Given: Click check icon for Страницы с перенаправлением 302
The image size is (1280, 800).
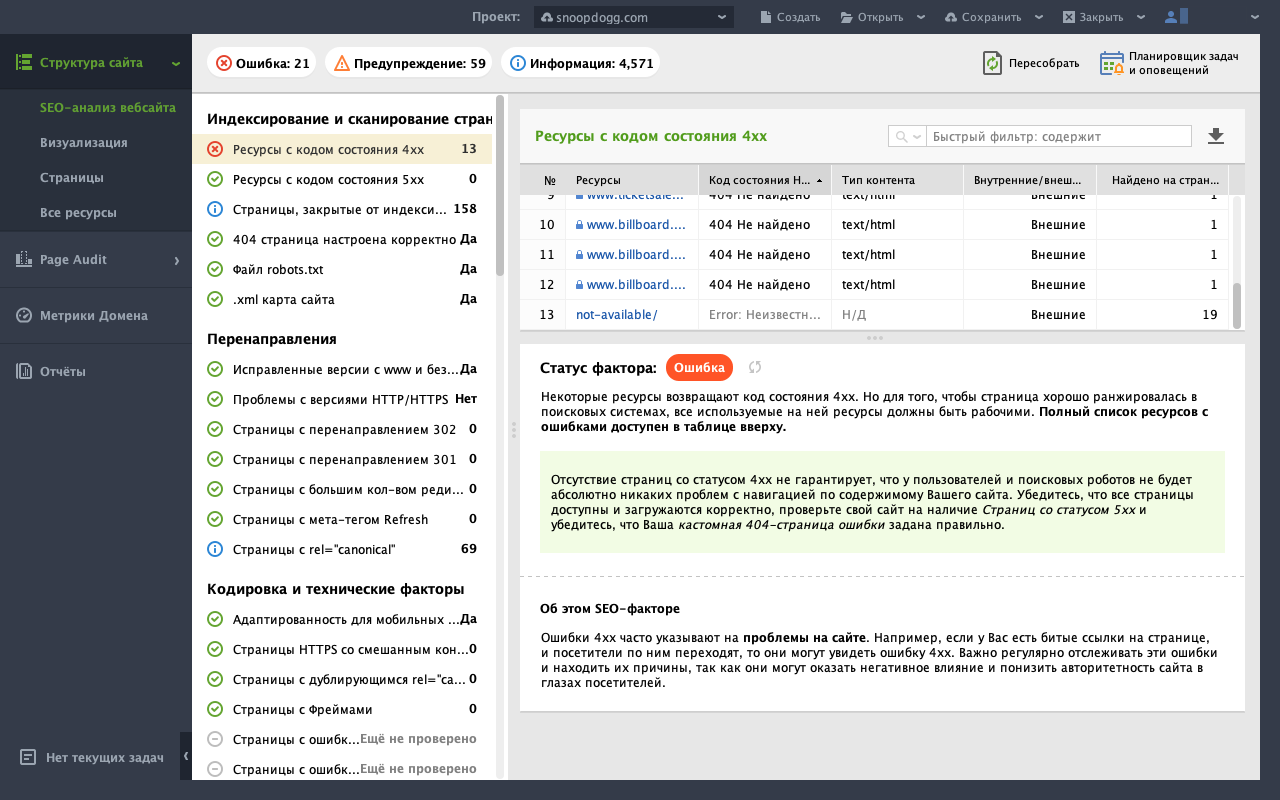Looking at the screenshot, I should pyautogui.click(x=215, y=429).
